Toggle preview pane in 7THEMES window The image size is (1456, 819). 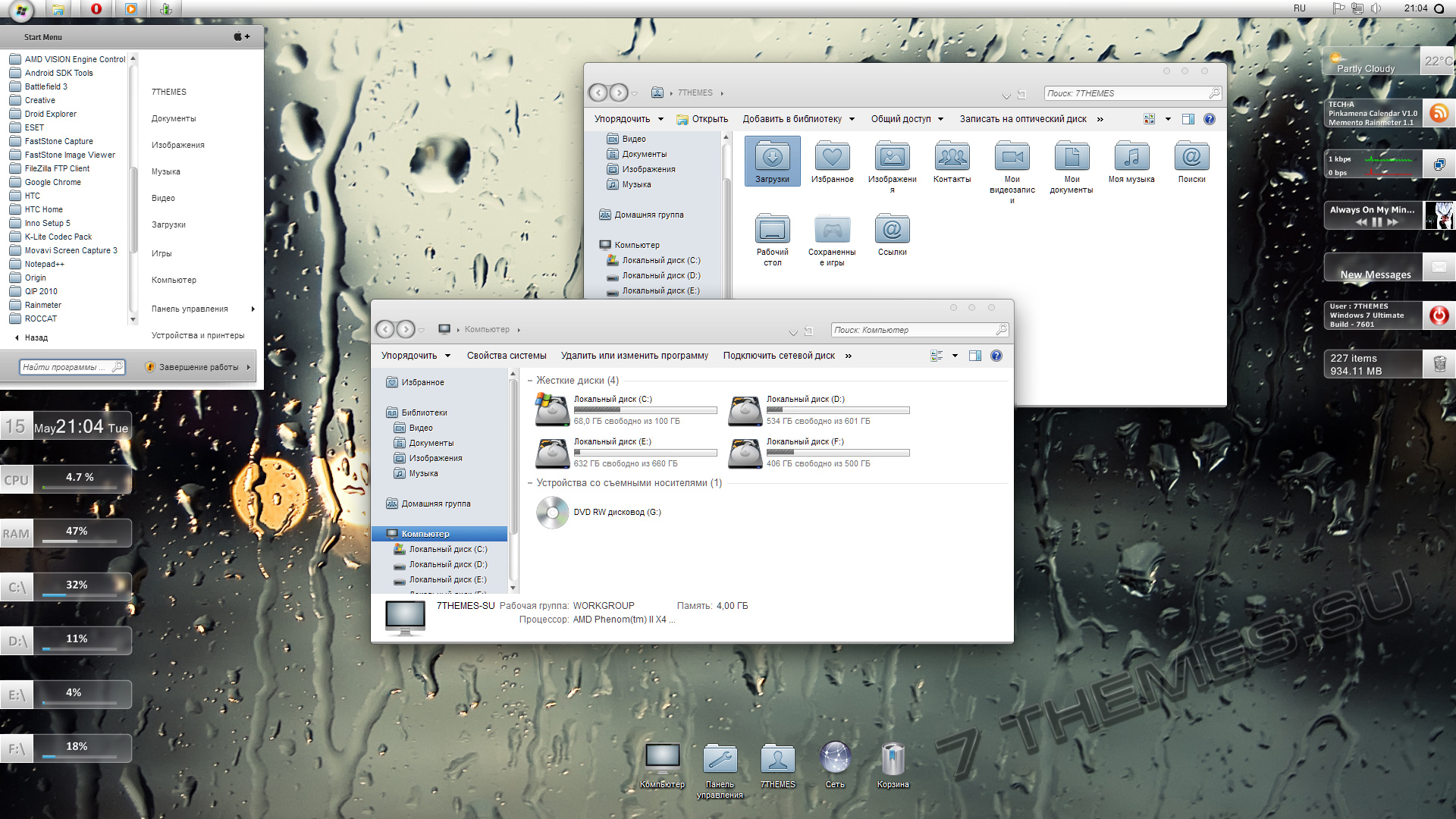click(1188, 119)
